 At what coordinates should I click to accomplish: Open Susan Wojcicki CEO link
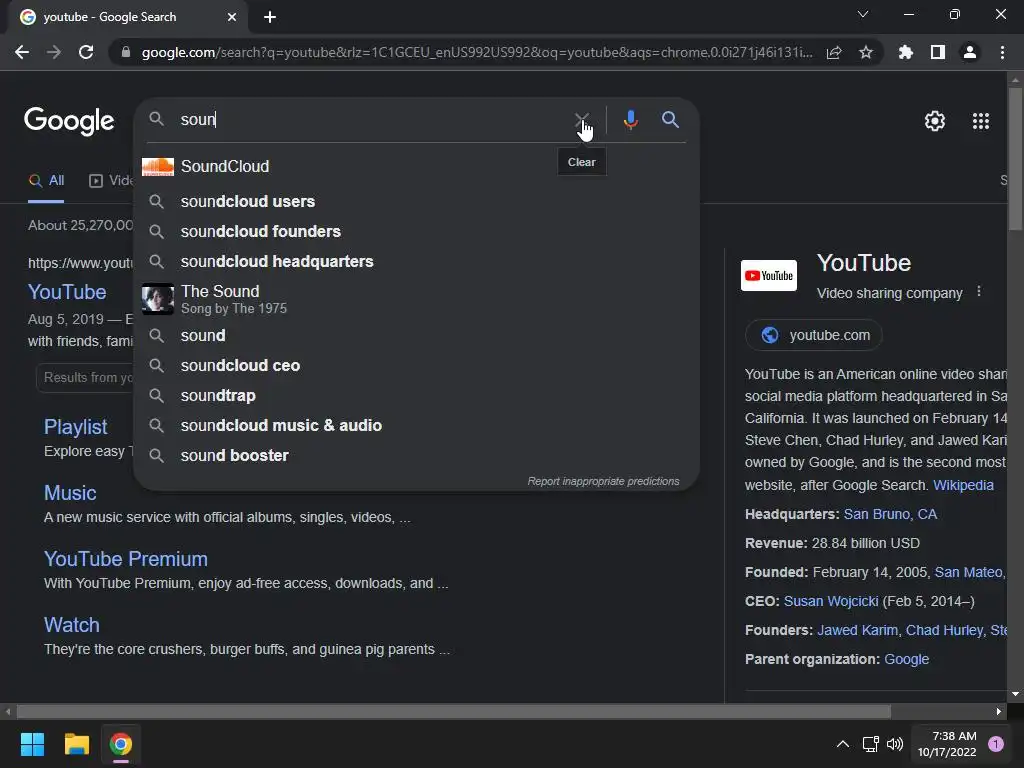click(x=831, y=601)
